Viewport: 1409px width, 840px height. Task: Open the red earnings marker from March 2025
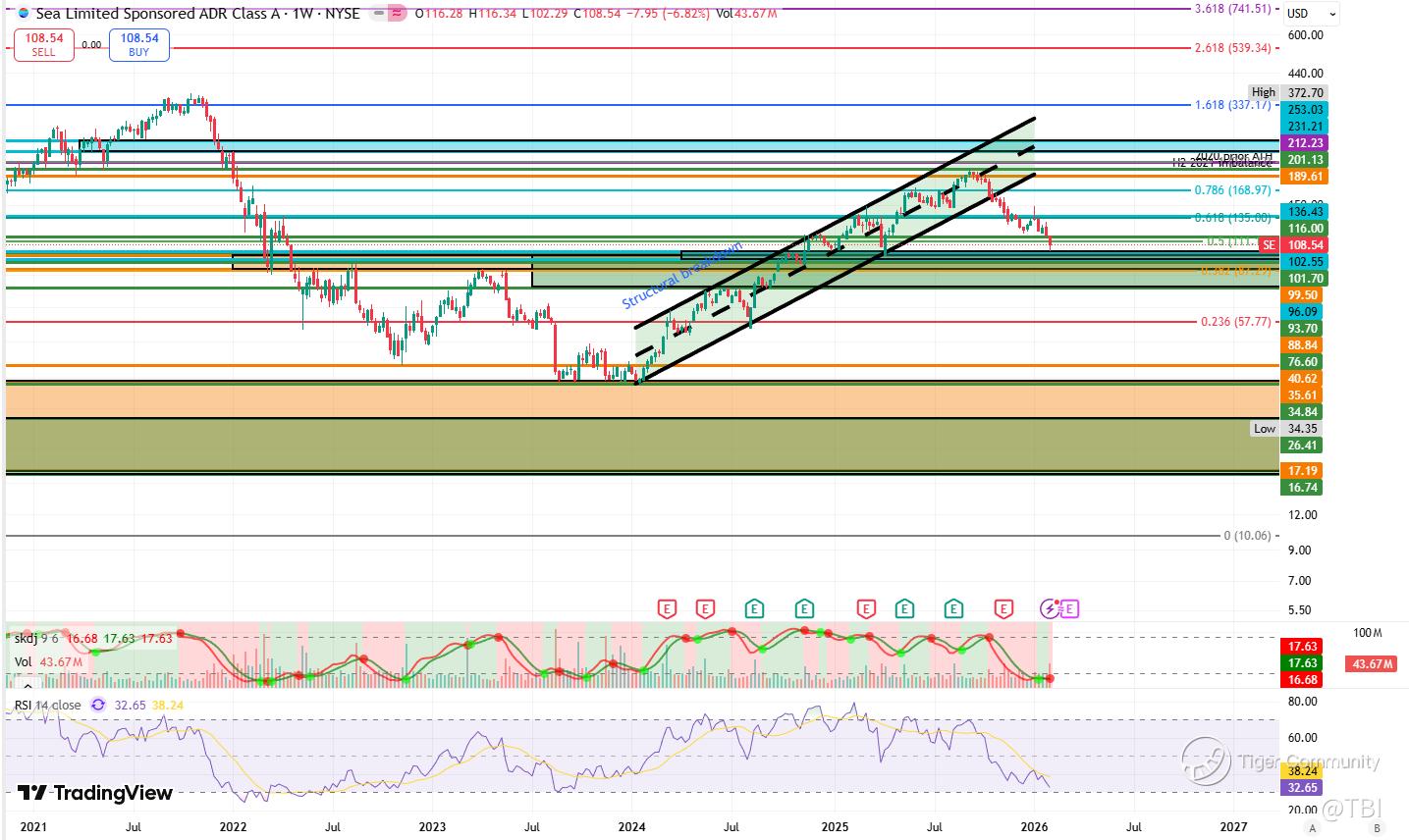[x=866, y=608]
